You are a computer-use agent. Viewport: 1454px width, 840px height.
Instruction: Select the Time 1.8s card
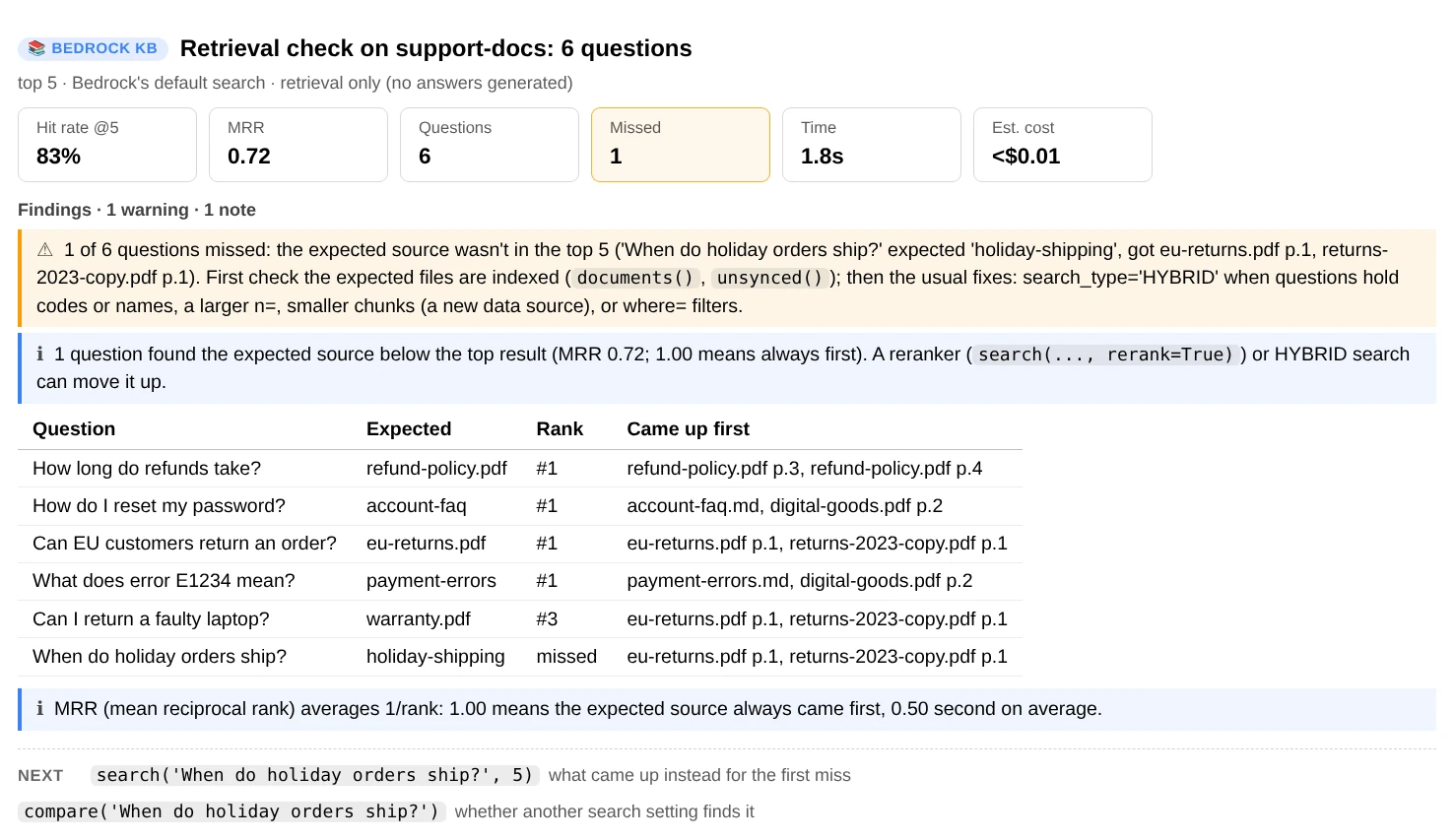872,145
